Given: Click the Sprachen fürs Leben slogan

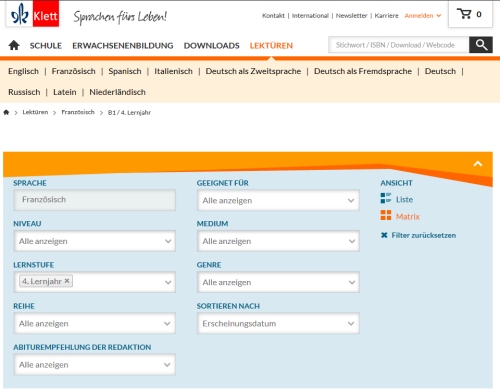Looking at the screenshot, I should pyautogui.click(x=120, y=17).
